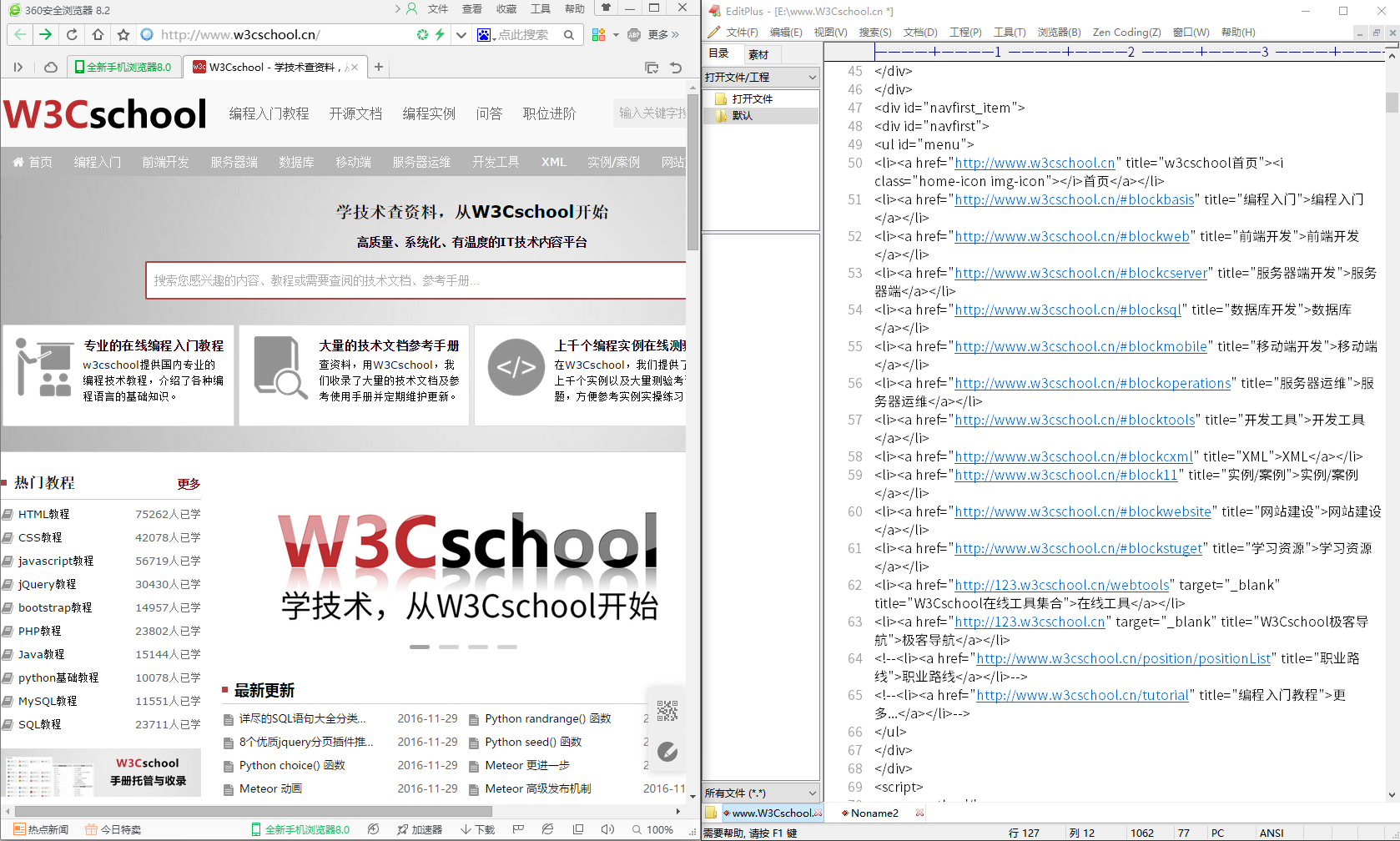Open the HTML教程 link

tap(44, 514)
